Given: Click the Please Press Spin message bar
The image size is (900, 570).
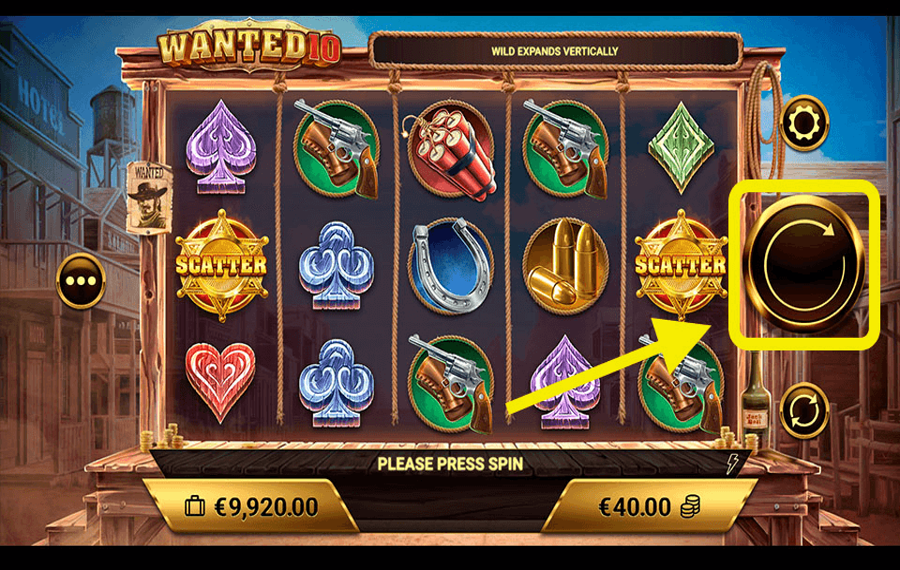Looking at the screenshot, I should tap(451, 464).
